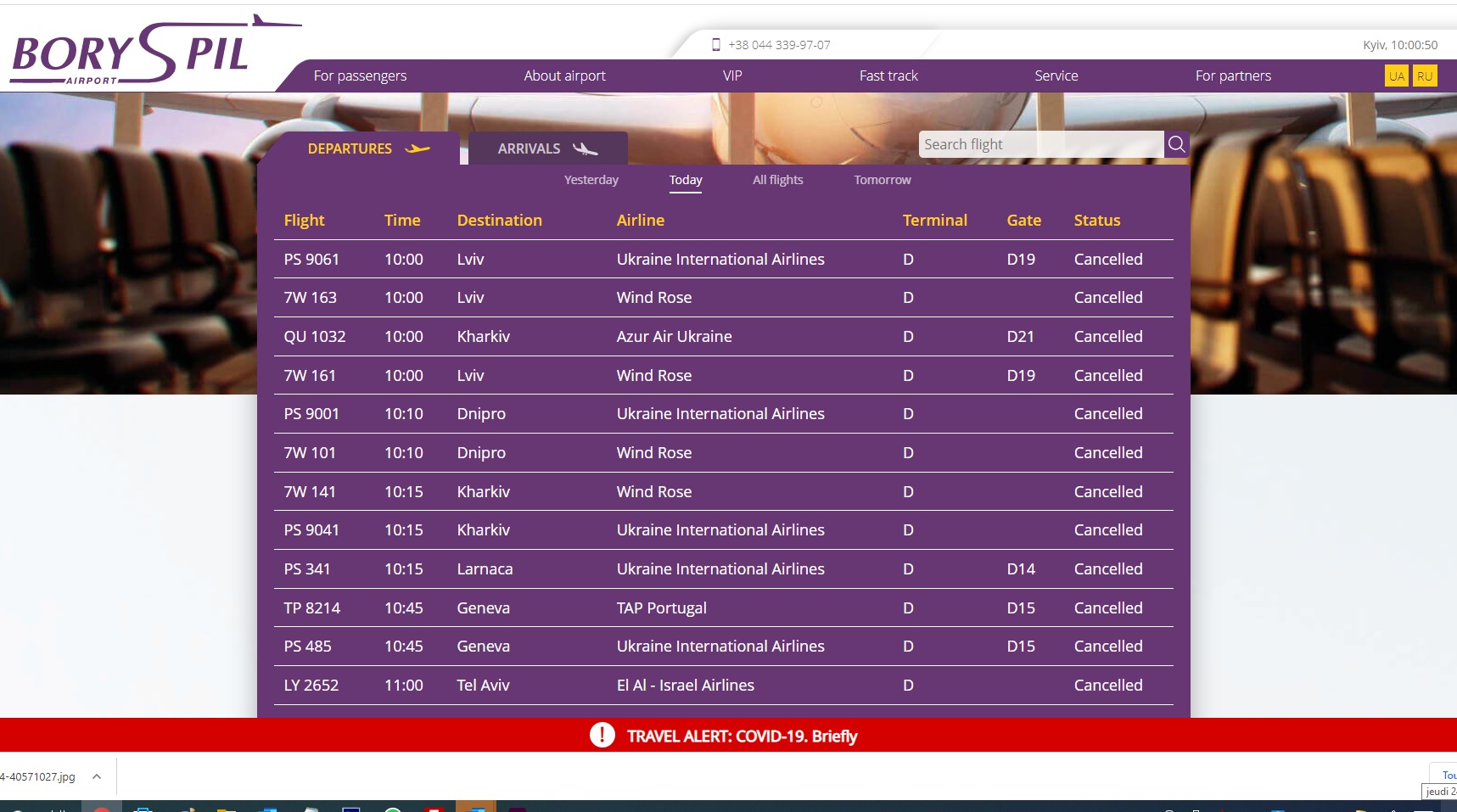Open the downloaded 40571027.jpg file
The image size is (1457, 812).
(38, 776)
